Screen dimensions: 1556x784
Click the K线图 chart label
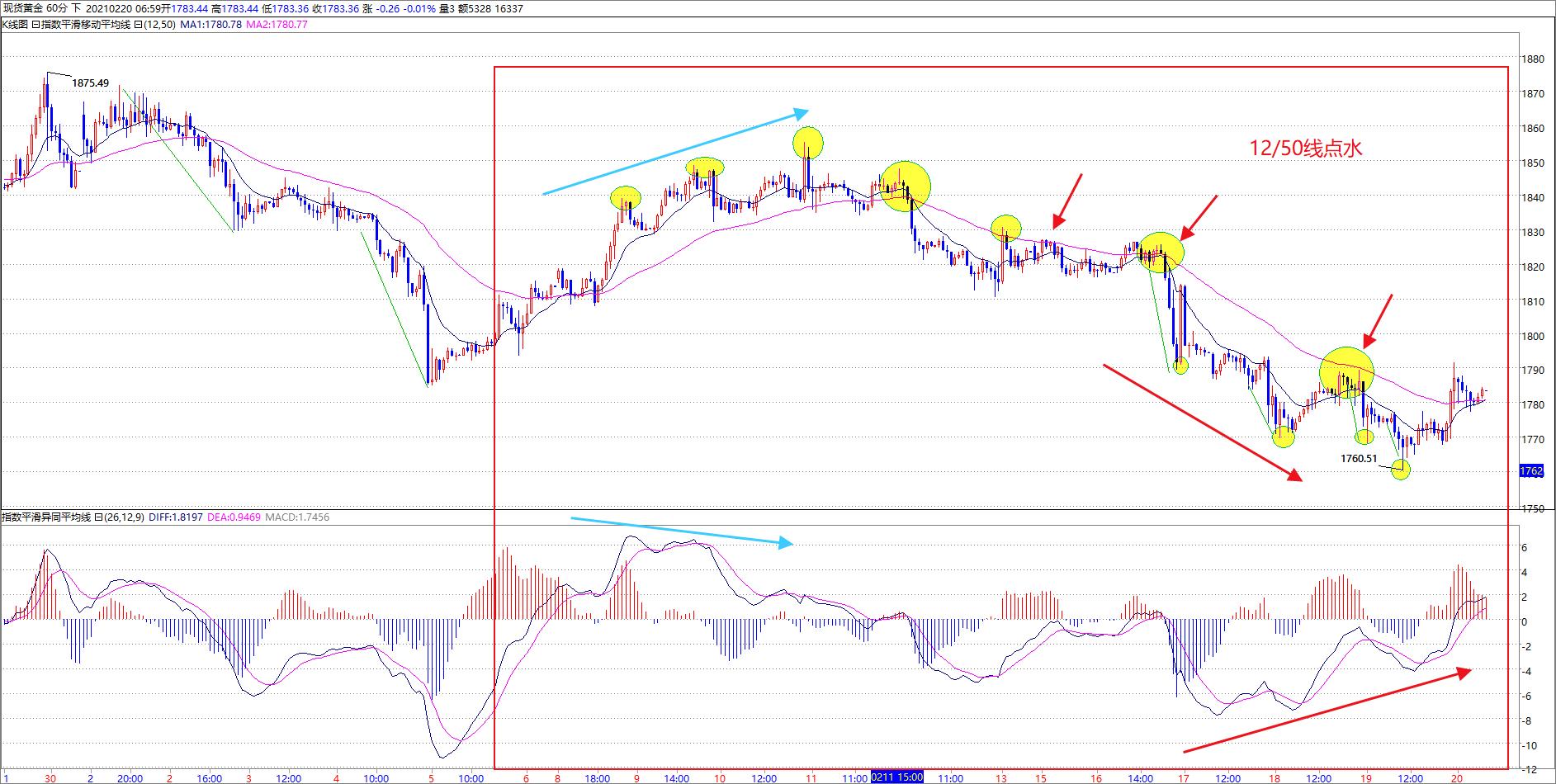pos(16,25)
